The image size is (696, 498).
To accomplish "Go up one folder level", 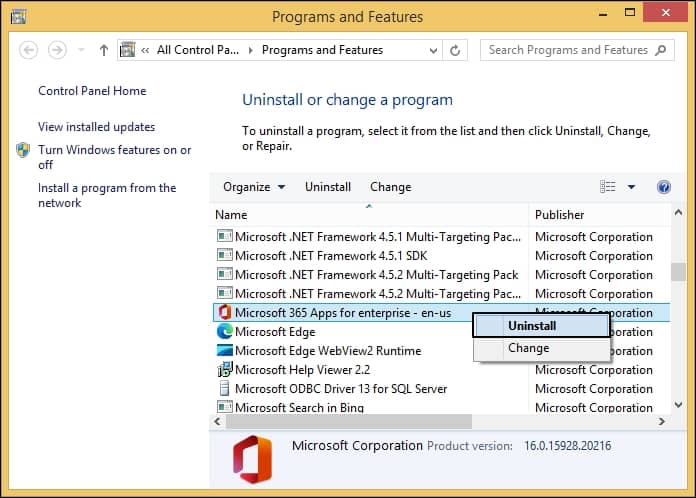I will [x=104, y=50].
